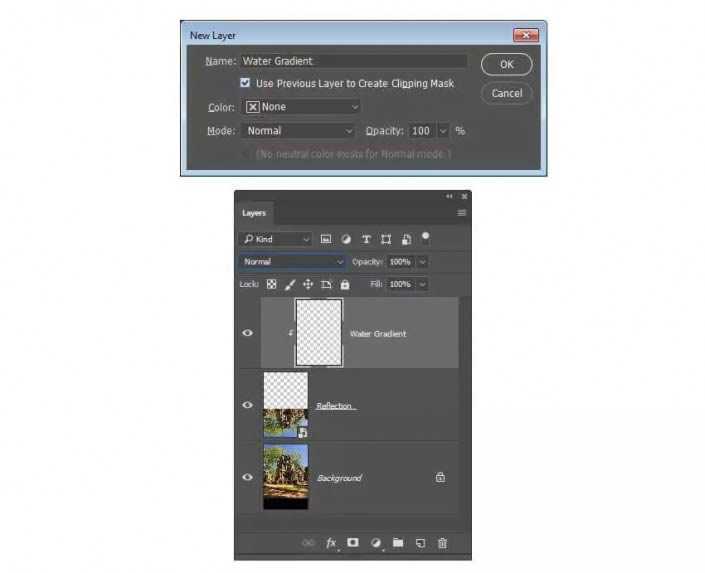
Task: Select the Layers tab
Action: 255,213
